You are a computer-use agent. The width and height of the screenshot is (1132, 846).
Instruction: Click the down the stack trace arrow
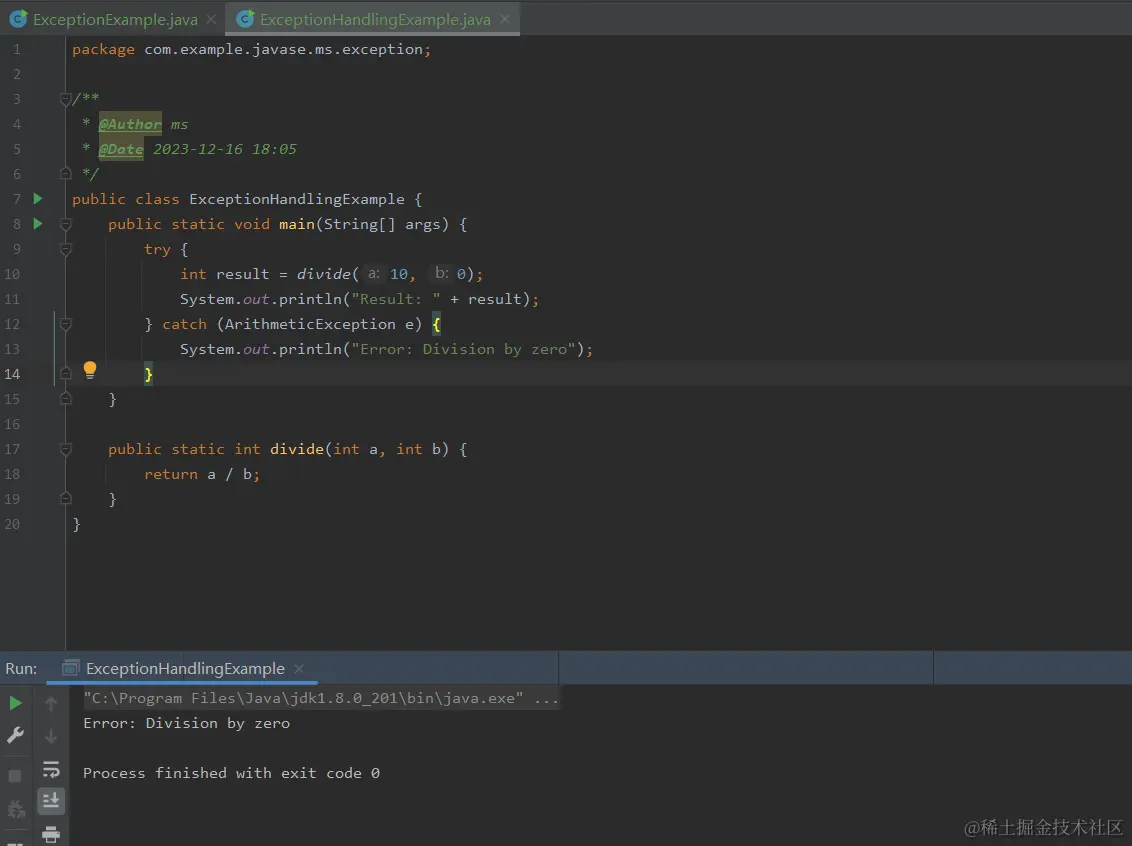point(51,736)
